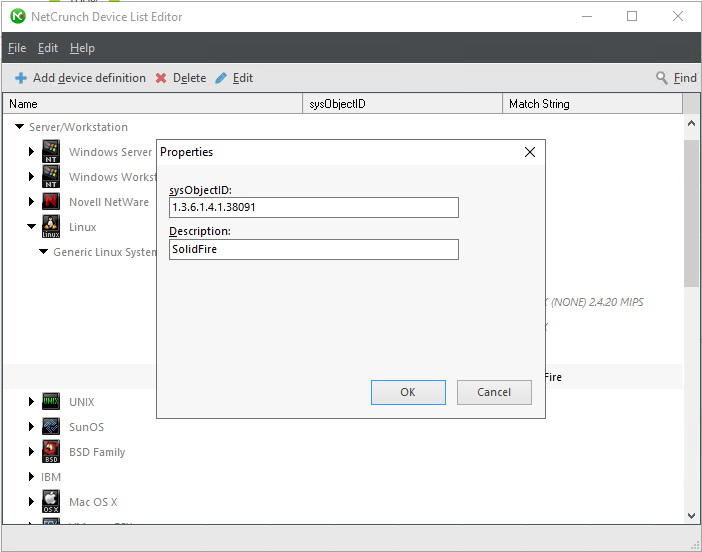This screenshot has height=552, width=702.
Task: Select the IBM tree label
Action: [51, 477]
